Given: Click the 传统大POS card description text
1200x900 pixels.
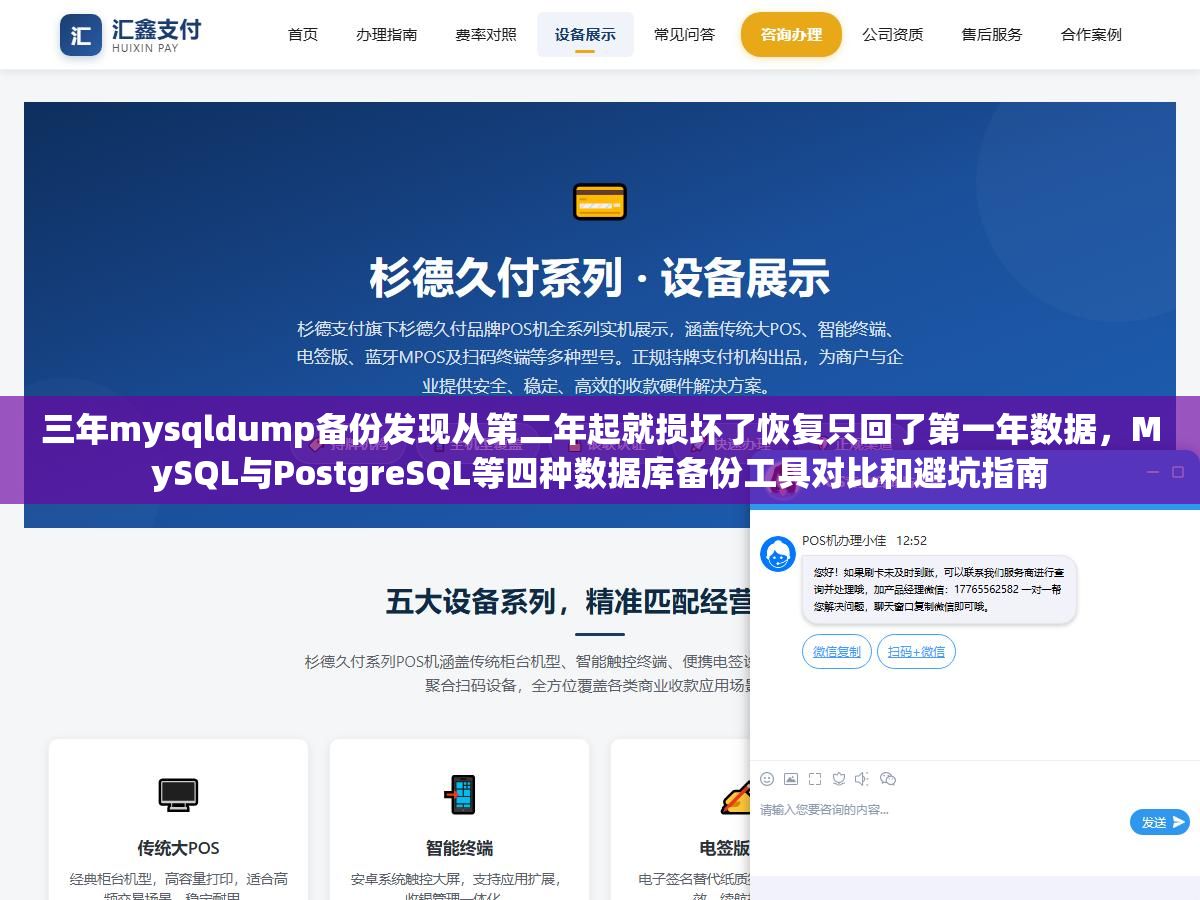Looking at the screenshot, I should point(178,888).
